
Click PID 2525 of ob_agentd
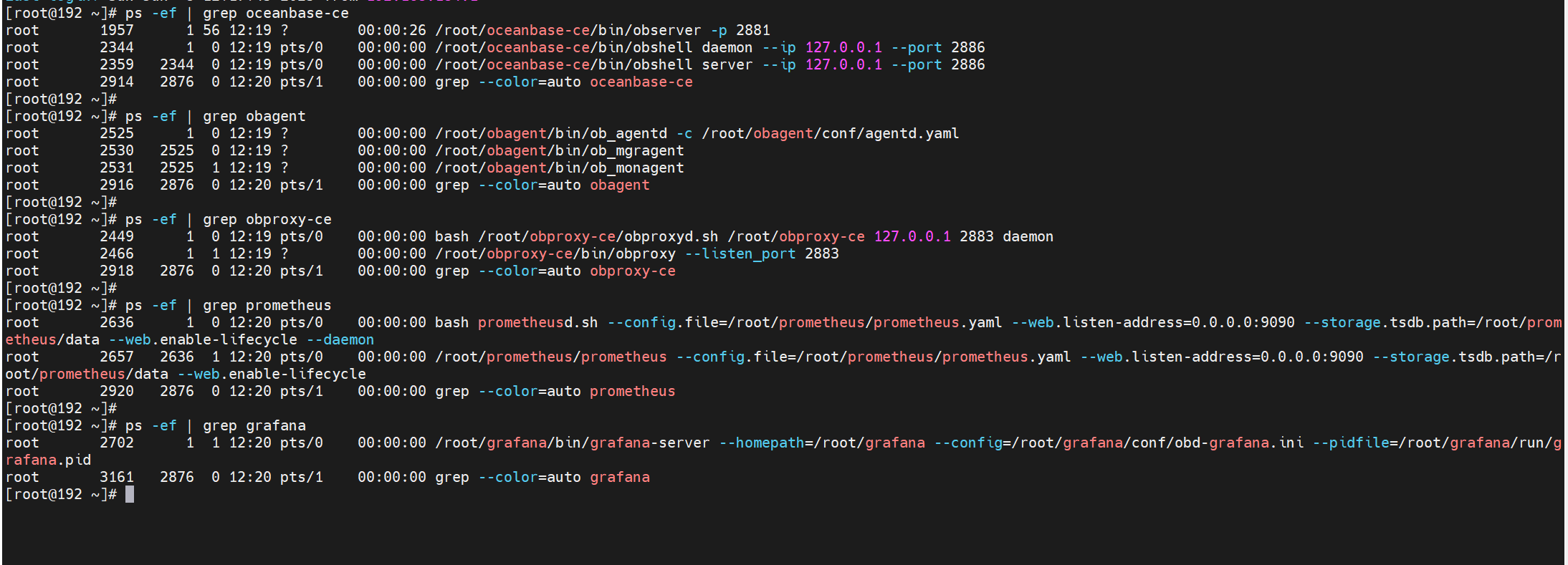(117, 133)
